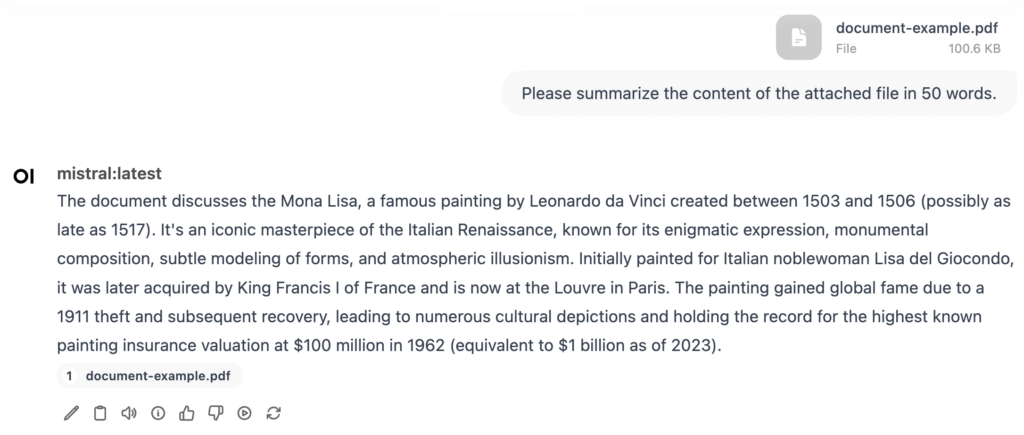Image resolution: width=1024 pixels, height=435 pixels.
Task: Open generation info with the circled-i icon
Action: [157, 413]
